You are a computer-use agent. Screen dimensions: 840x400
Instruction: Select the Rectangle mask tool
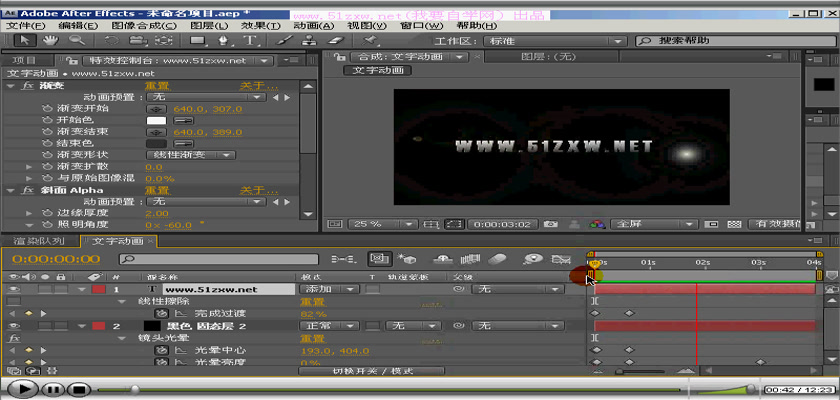click(198, 40)
